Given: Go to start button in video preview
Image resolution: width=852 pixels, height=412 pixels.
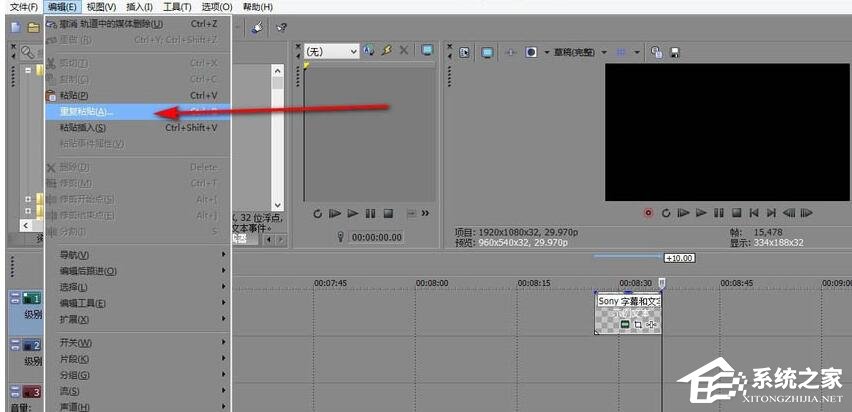Looking at the screenshot, I should pyautogui.click(x=754, y=213).
